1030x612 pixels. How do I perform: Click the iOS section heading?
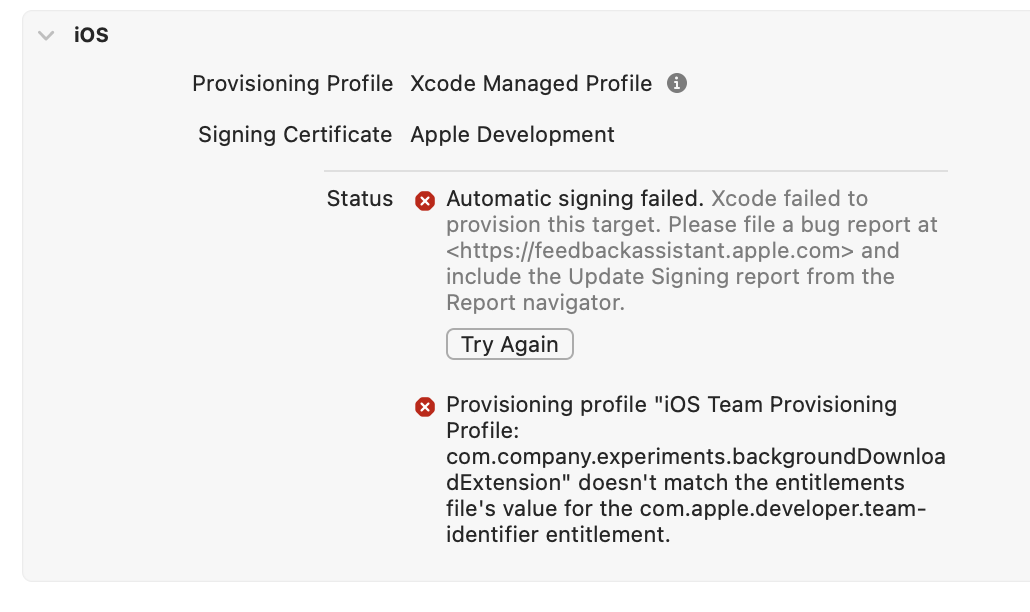click(x=91, y=35)
